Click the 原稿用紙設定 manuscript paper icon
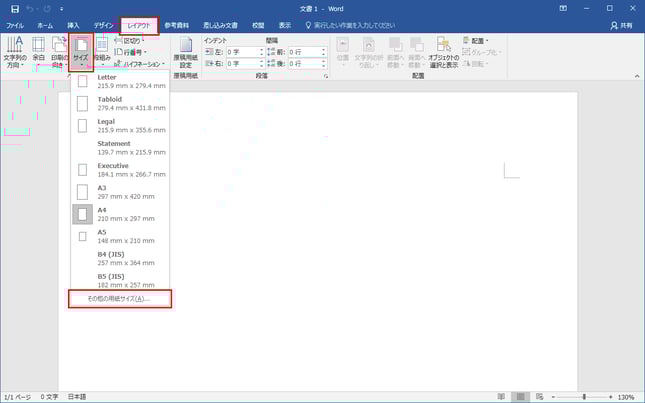The image size is (645, 403). tap(186, 52)
